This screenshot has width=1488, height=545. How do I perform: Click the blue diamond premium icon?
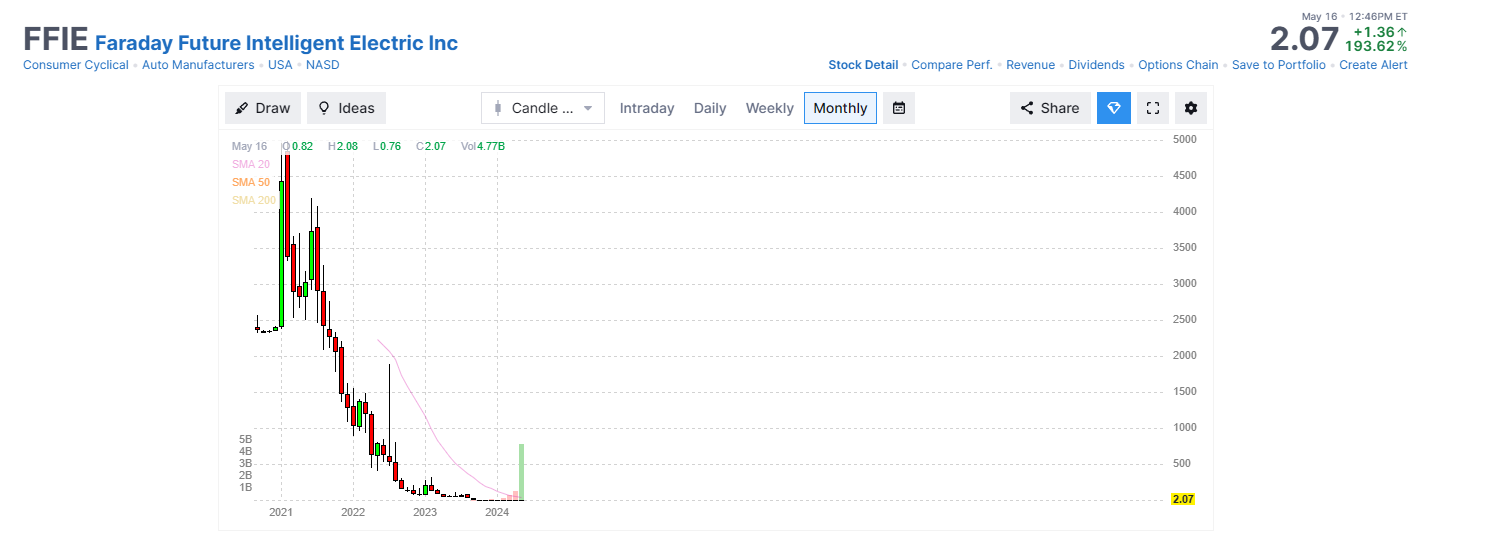(1114, 108)
